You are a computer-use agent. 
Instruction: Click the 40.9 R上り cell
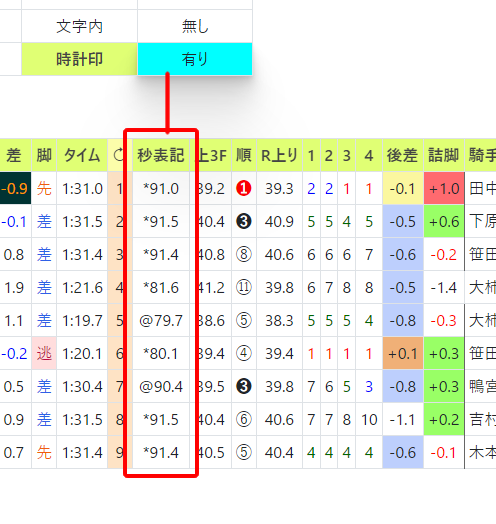(279, 222)
